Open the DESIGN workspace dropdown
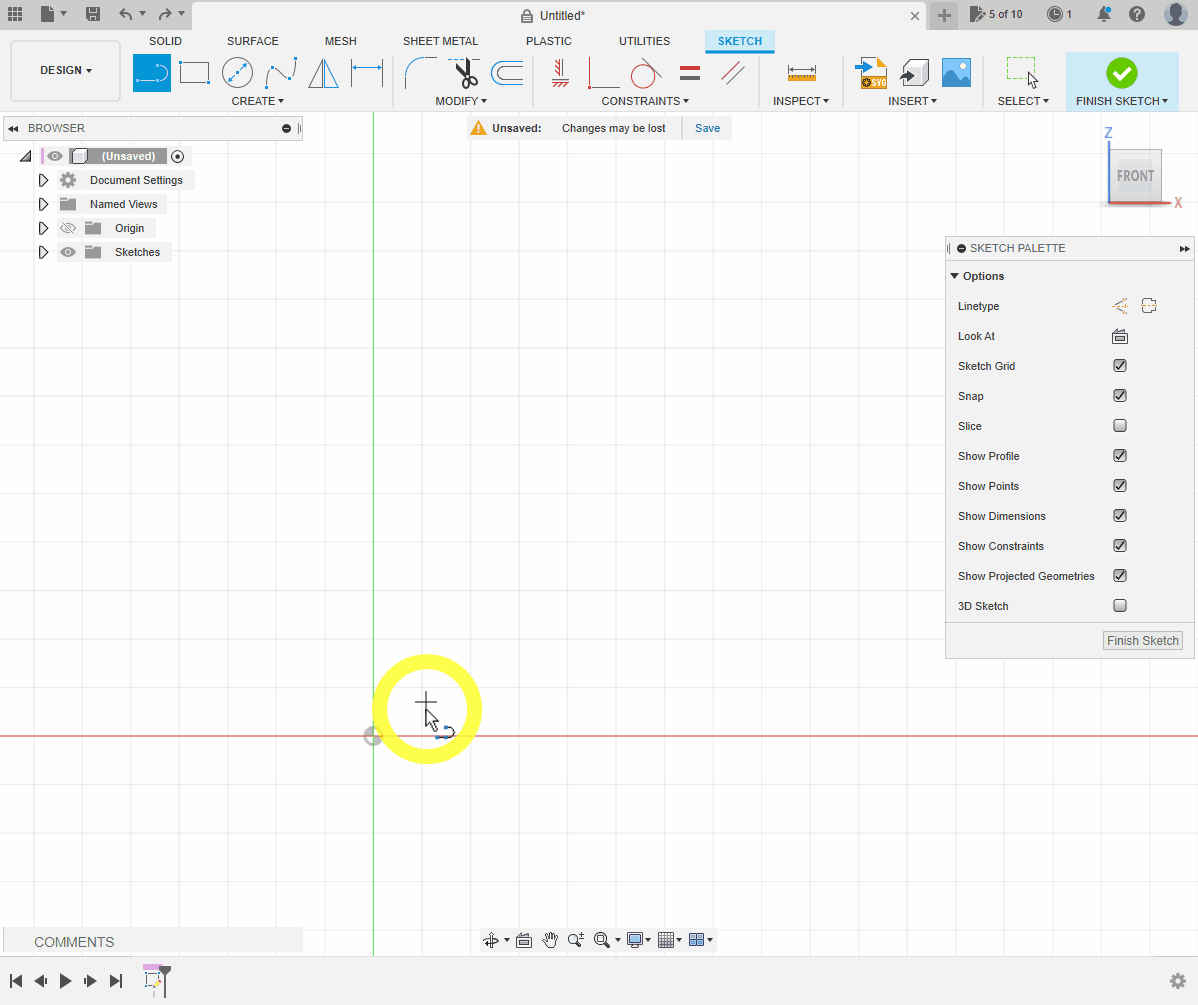 coord(66,71)
